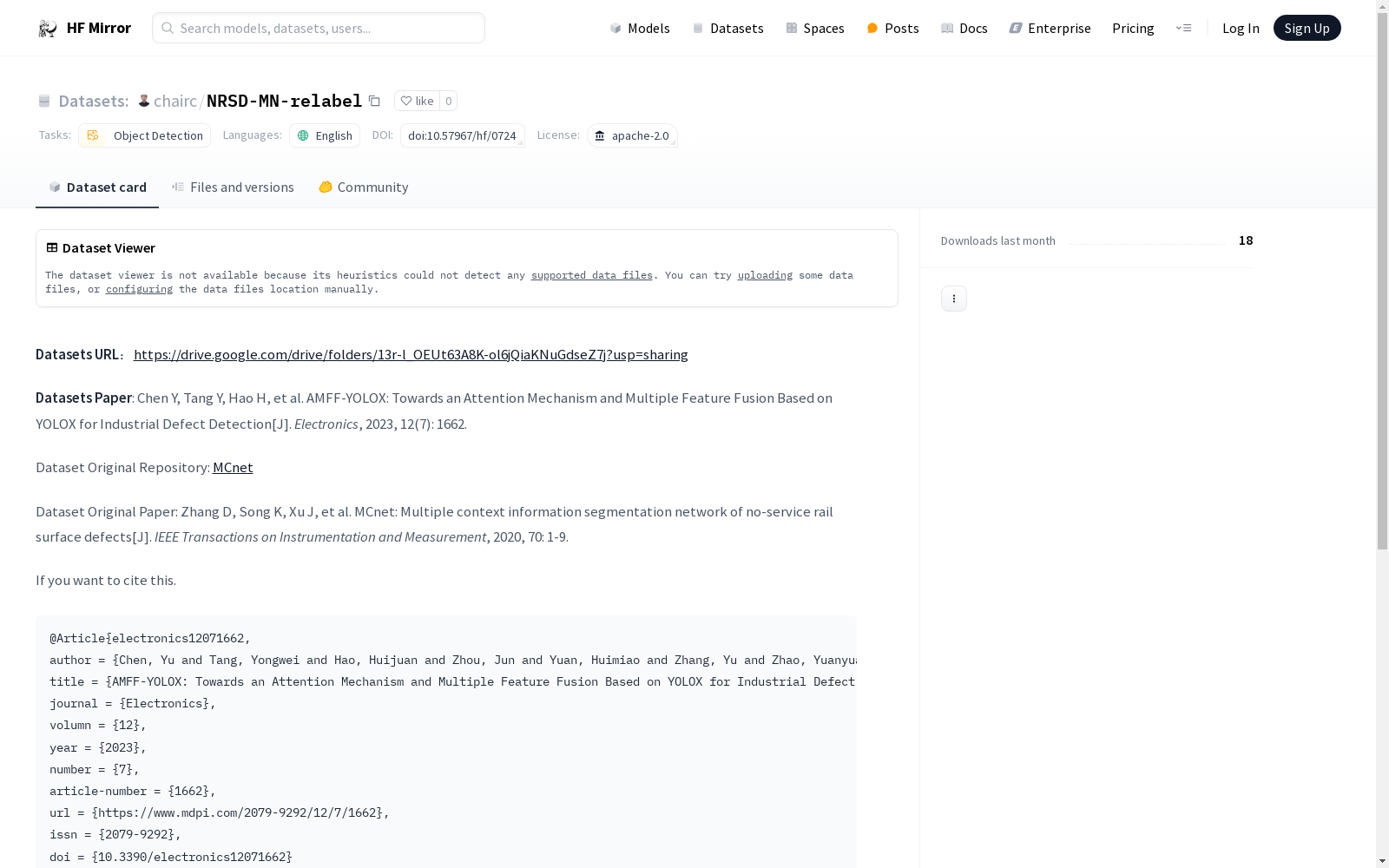Click the DOI 10.57967/hf/0724 tag
This screenshot has height=868, width=1389.
click(462, 135)
